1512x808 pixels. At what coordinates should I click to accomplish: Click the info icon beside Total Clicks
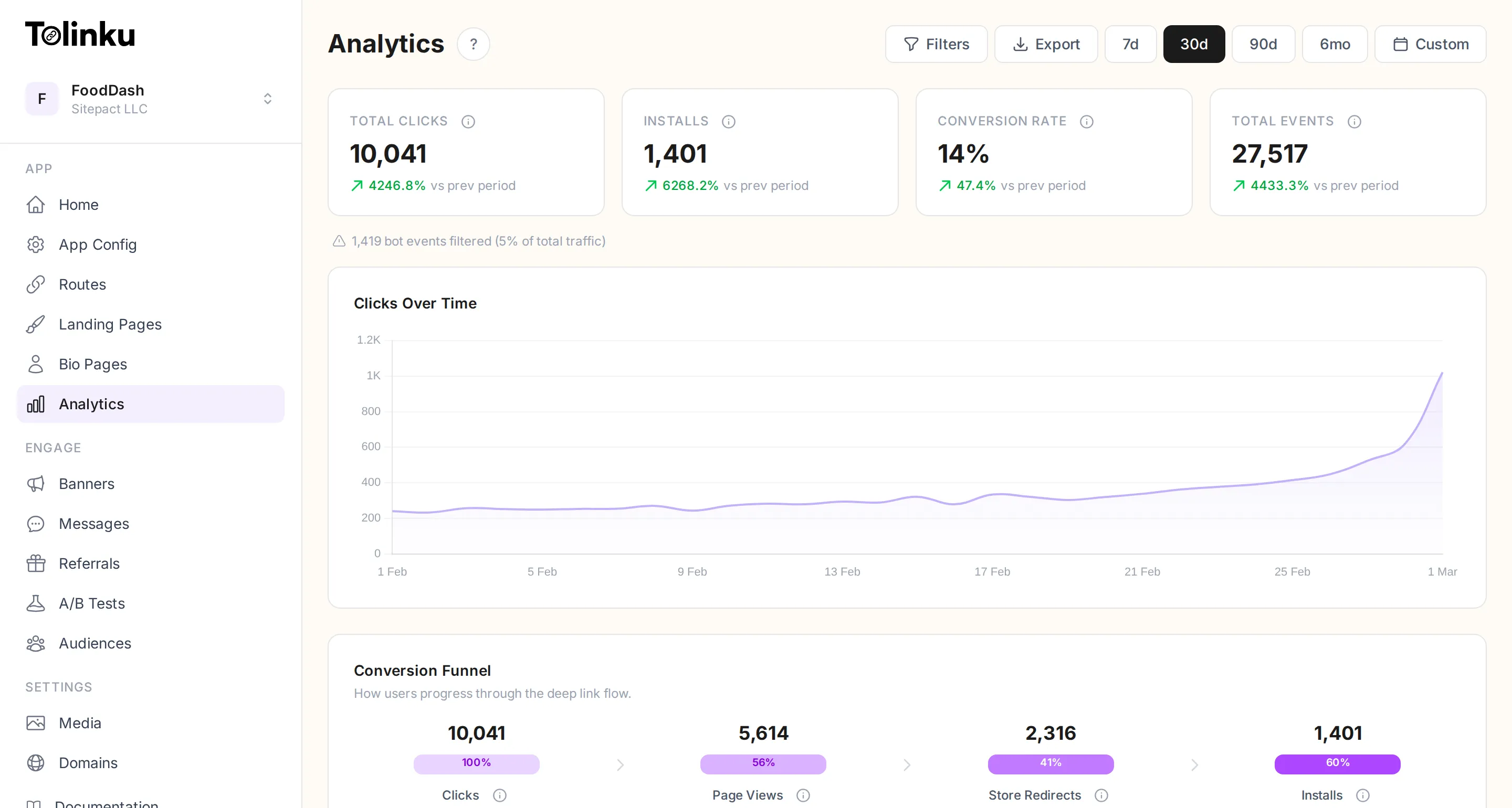(x=468, y=122)
